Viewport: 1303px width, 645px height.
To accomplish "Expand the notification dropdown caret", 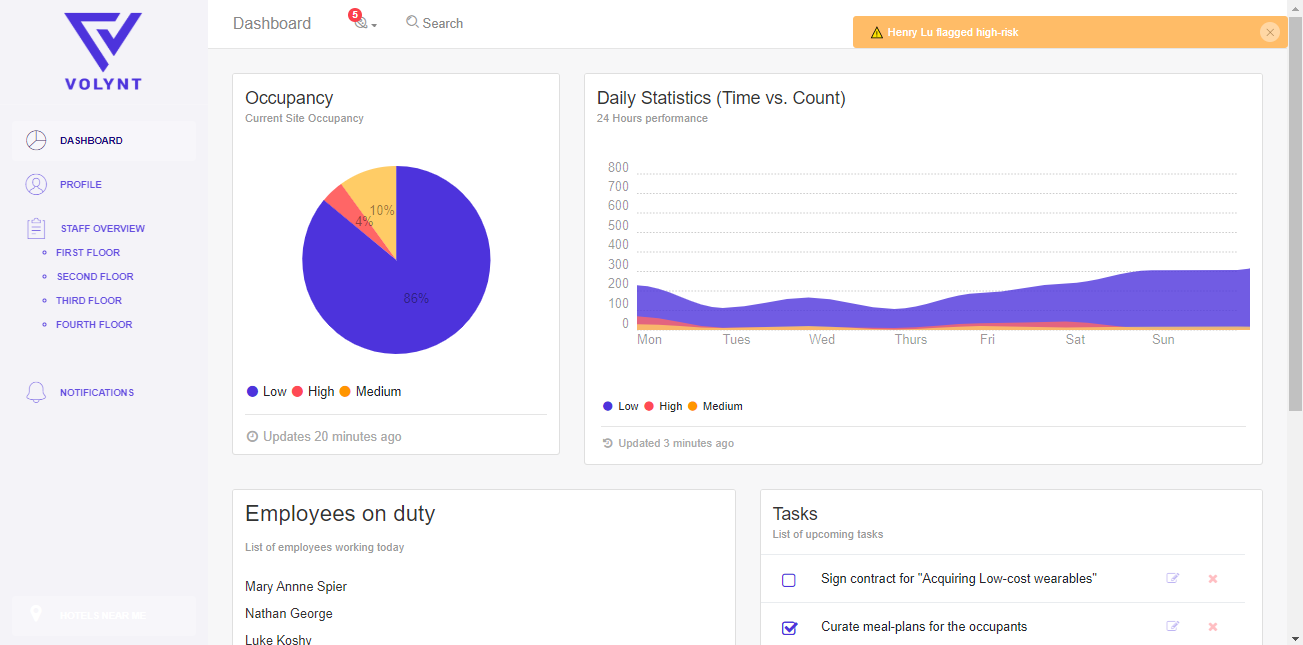I will click(x=374, y=26).
